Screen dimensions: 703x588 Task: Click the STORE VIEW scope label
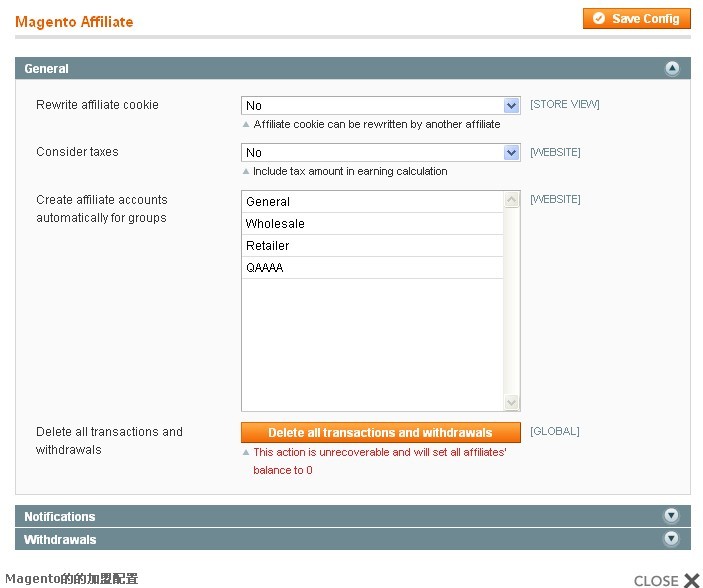point(564,104)
